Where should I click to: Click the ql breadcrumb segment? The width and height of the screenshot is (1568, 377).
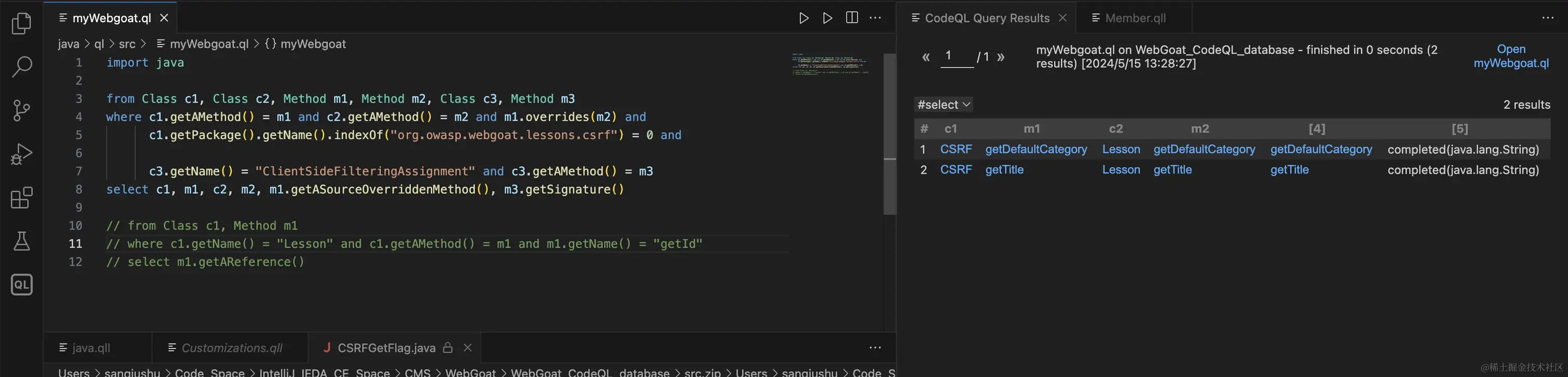(99, 44)
